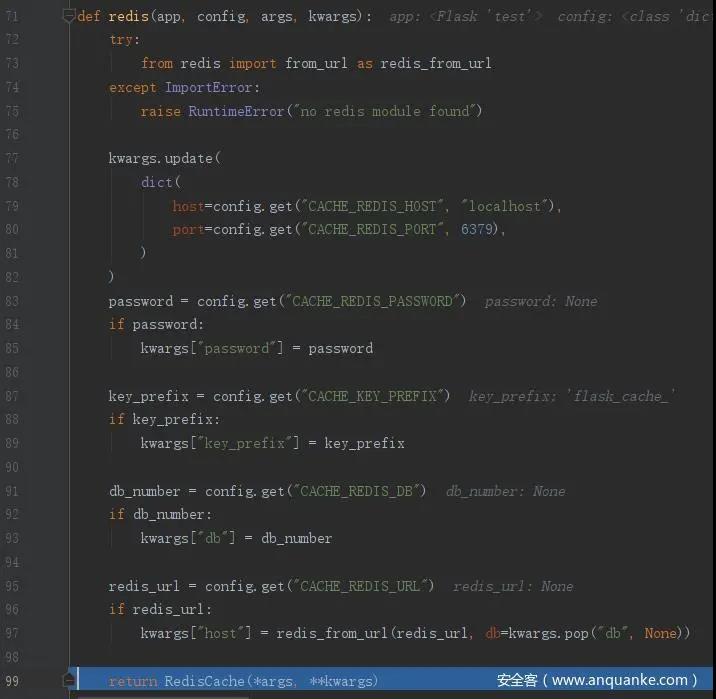Image resolution: width=716 pixels, height=699 pixels.
Task: Click the 'try:' keyword on line 72
Action: tap(124, 40)
